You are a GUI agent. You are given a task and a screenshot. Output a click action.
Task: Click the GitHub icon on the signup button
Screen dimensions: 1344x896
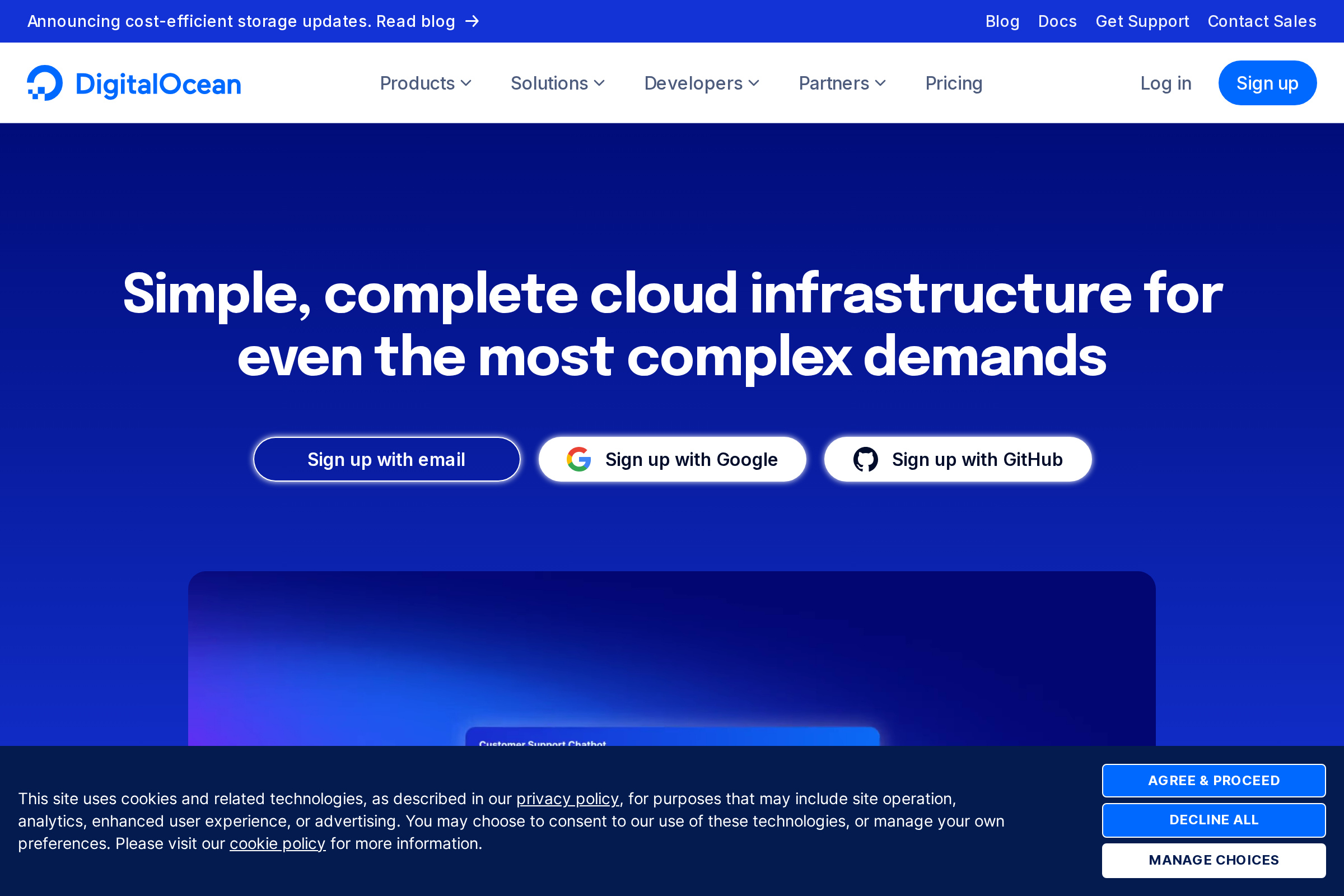pos(867,459)
